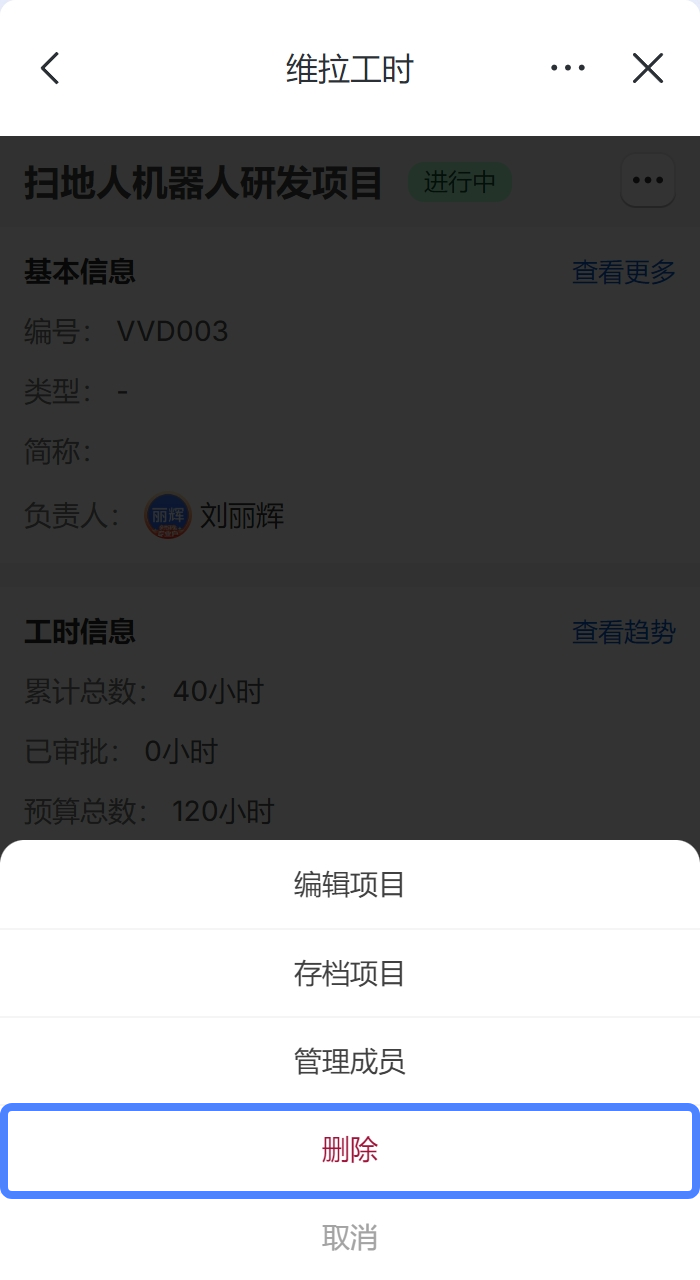Dismiss the sheet with 取消
Image resolution: width=700 pixels, height=1280 pixels.
click(350, 1238)
